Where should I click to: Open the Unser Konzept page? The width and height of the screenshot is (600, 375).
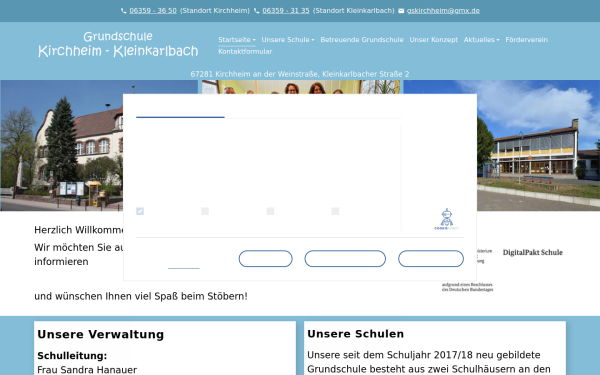(434, 39)
